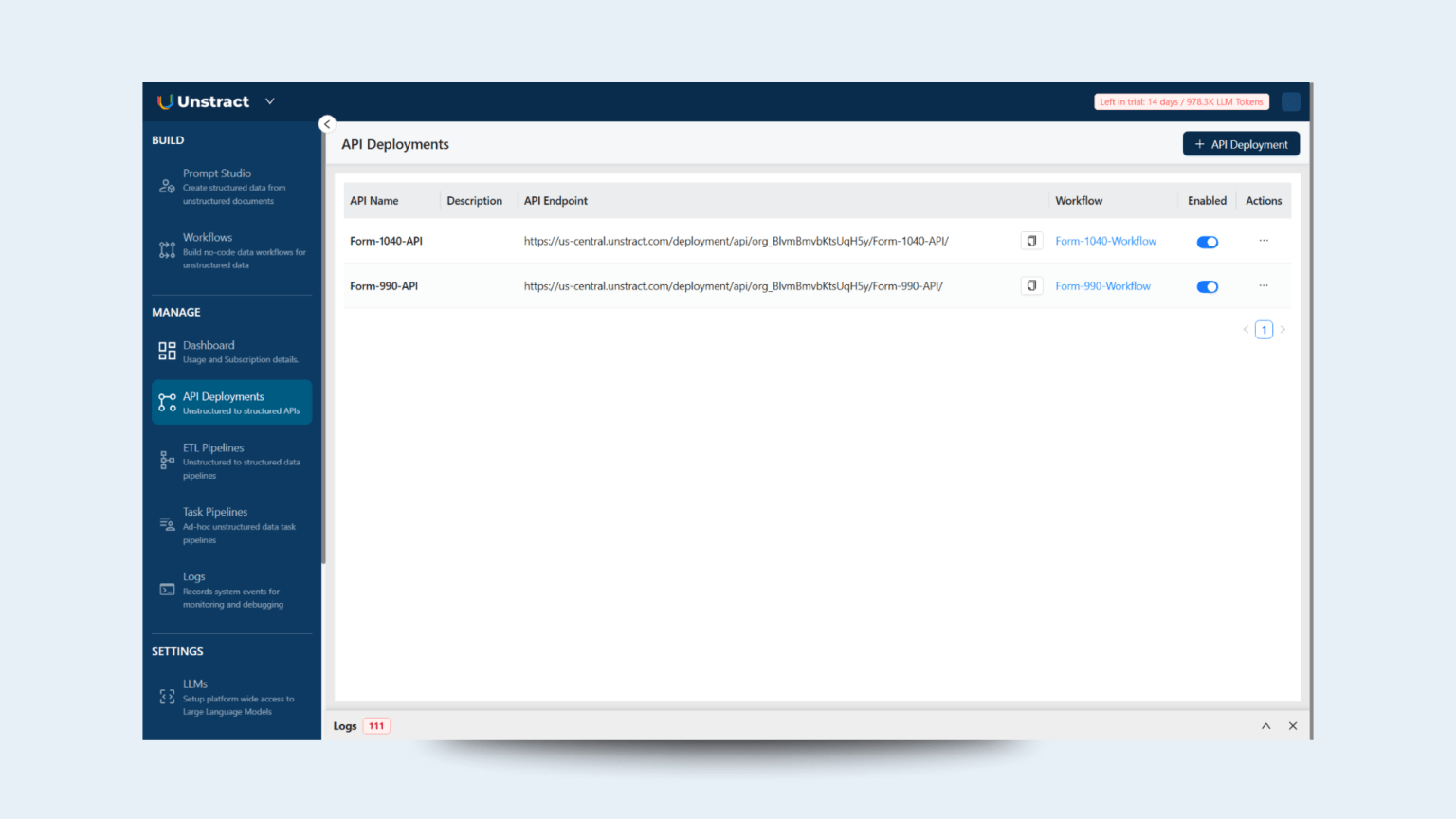Image resolution: width=1456 pixels, height=819 pixels.
Task: Create a new API Deployment
Action: tap(1241, 143)
